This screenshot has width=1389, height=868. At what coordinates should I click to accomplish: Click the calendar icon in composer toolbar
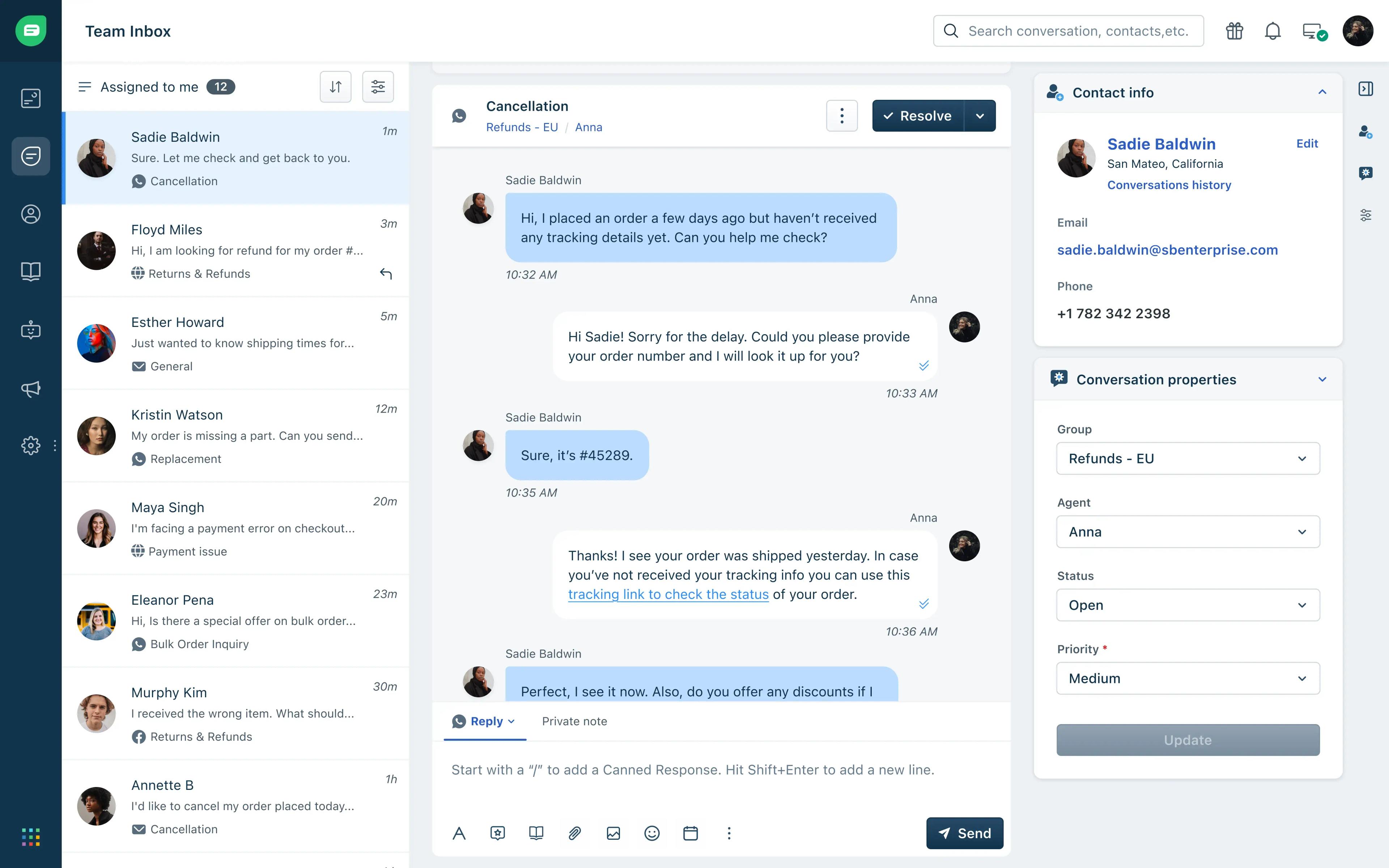point(691,833)
